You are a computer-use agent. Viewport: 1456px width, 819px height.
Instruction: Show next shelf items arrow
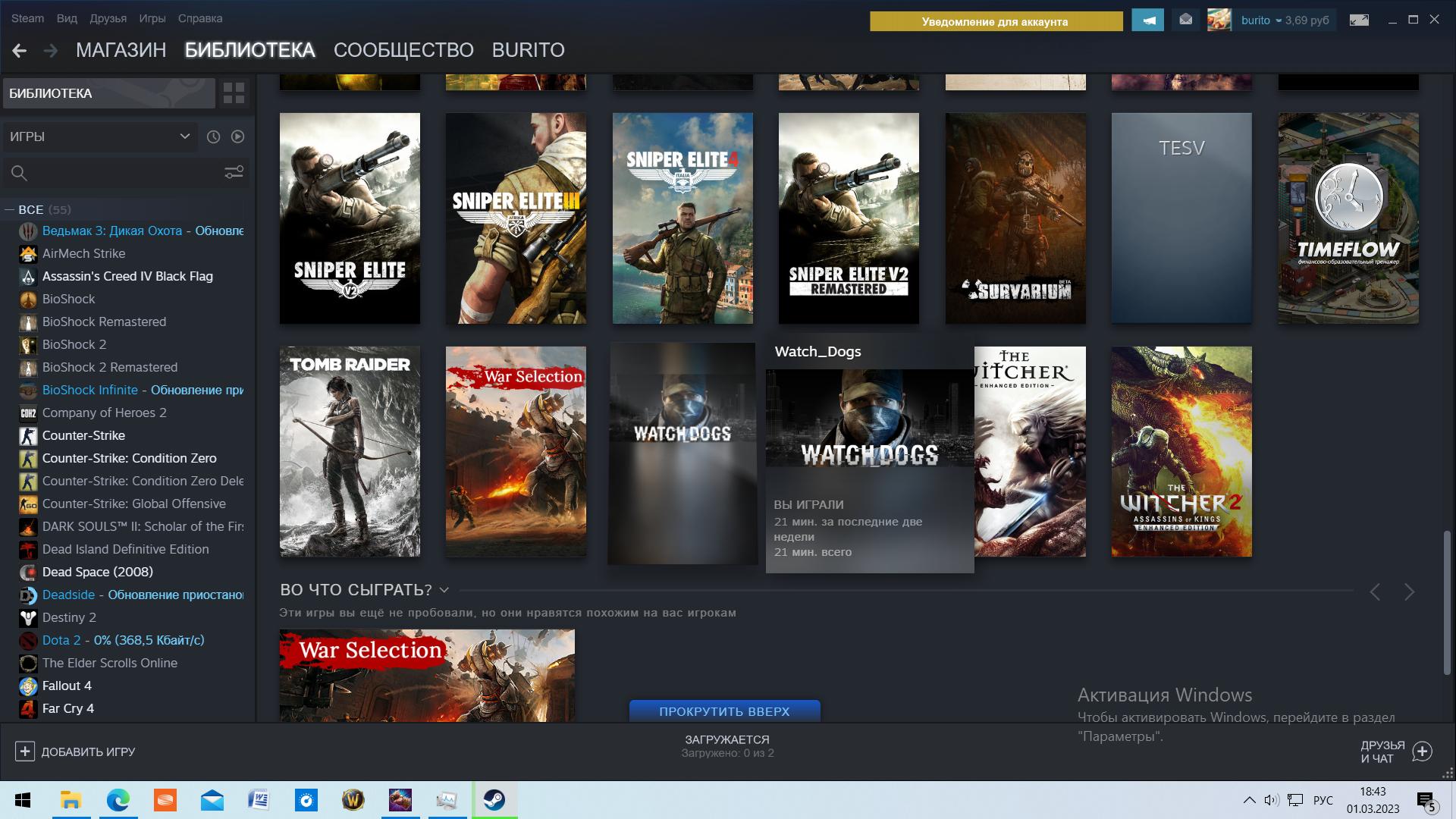pos(1409,592)
